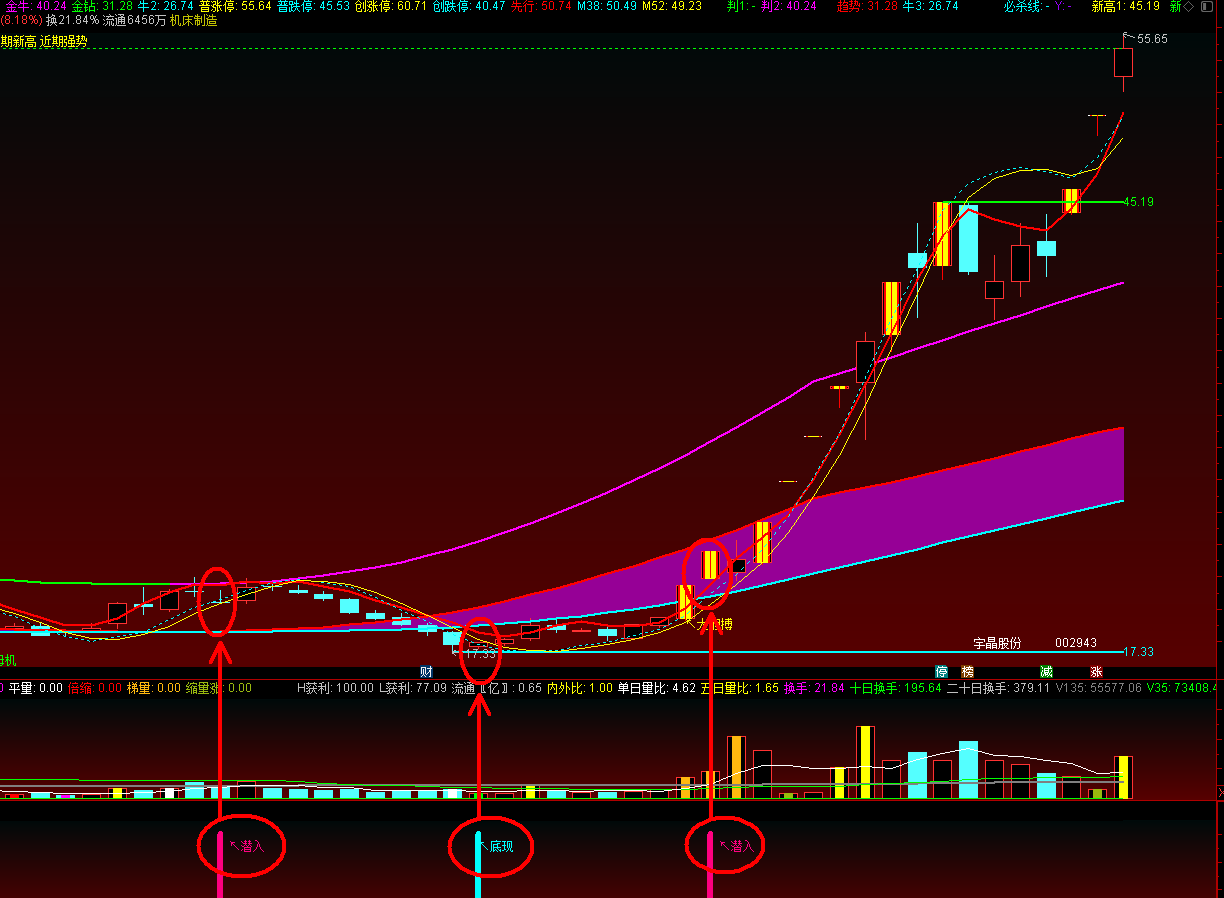The width and height of the screenshot is (1224, 898).
Task: Select the 倍缩 0.00 volume label
Action: tap(95, 688)
